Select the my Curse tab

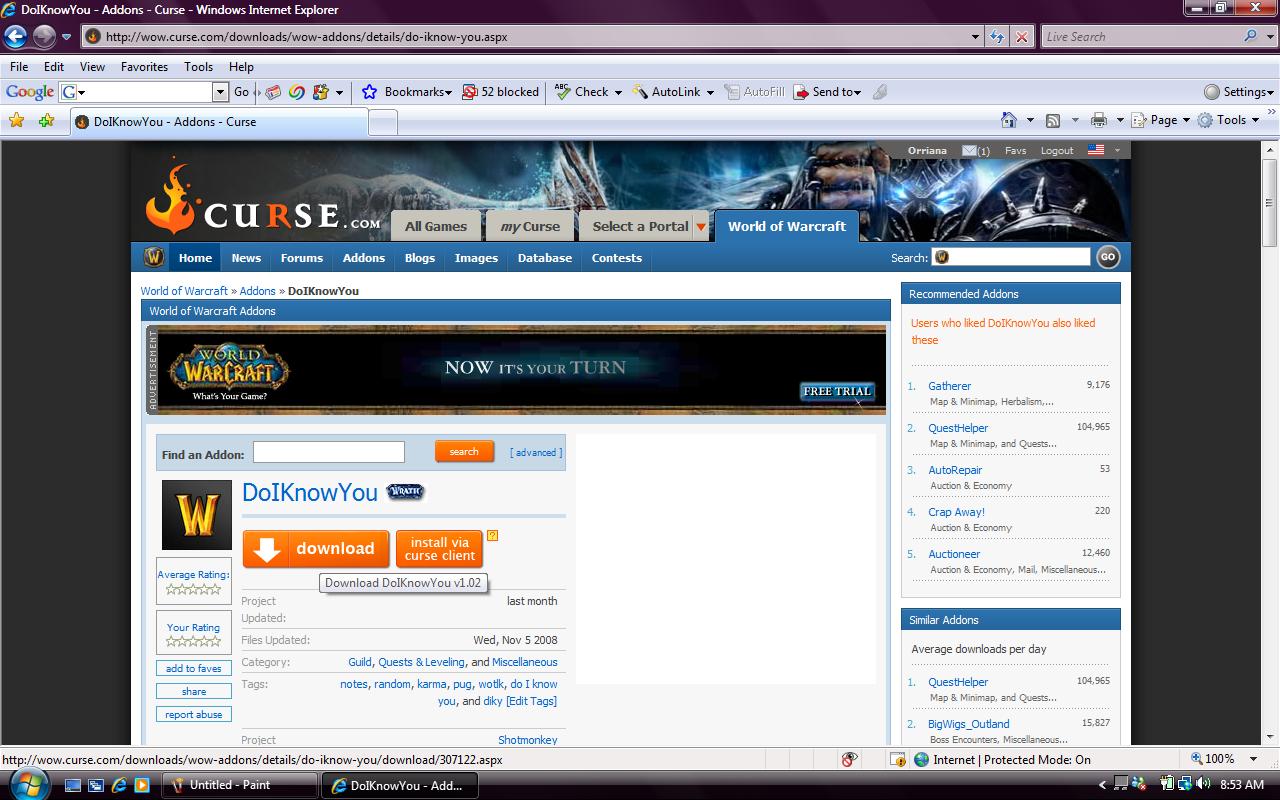click(x=530, y=226)
